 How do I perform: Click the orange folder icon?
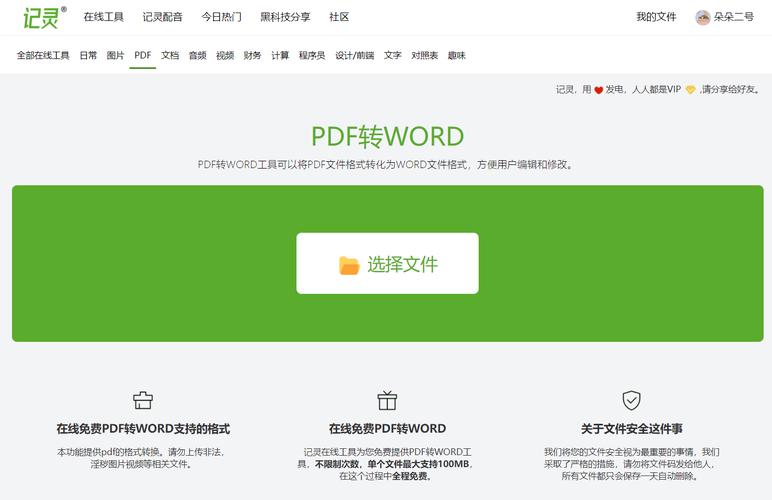pos(349,265)
